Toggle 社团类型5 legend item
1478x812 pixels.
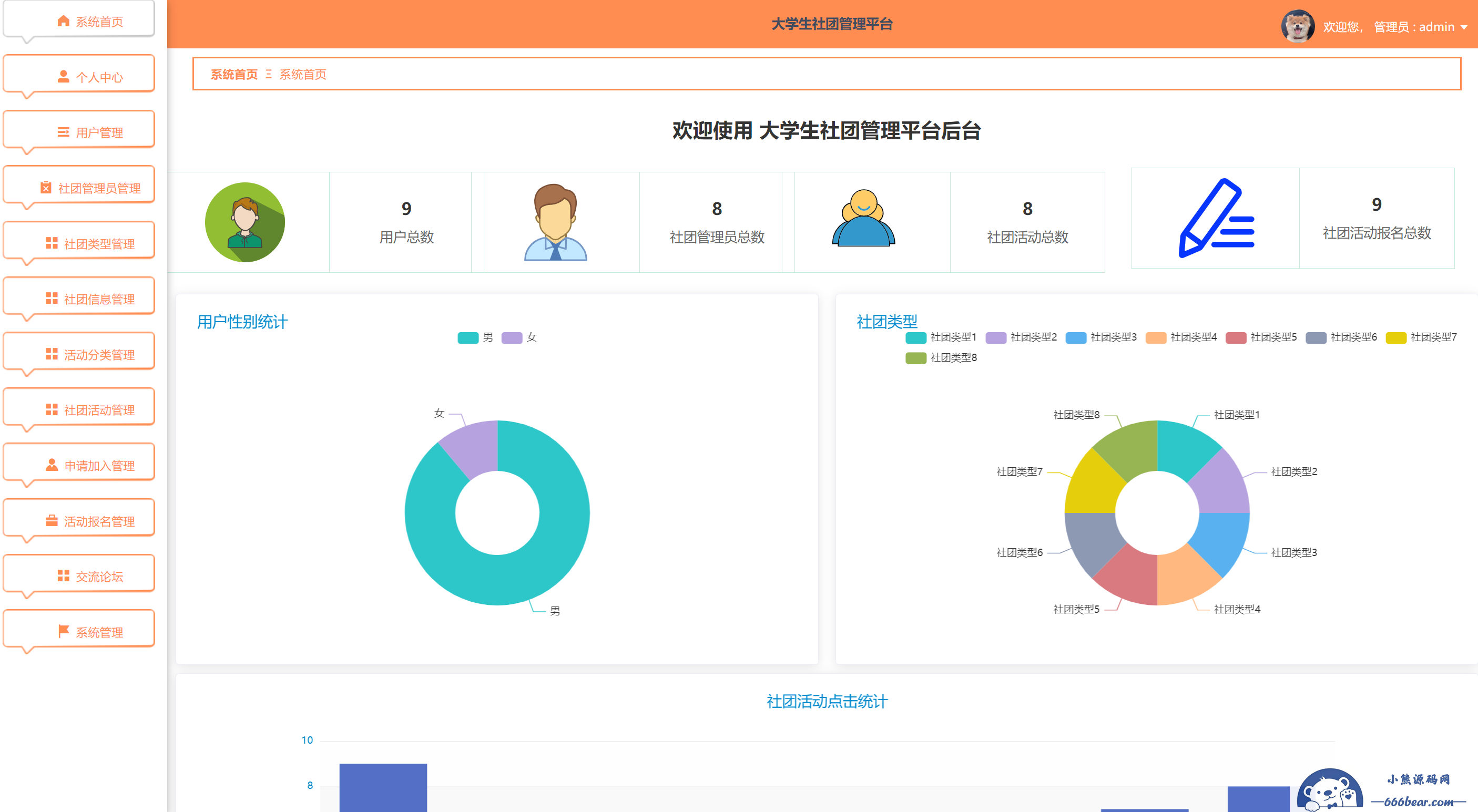pyautogui.click(x=1260, y=337)
